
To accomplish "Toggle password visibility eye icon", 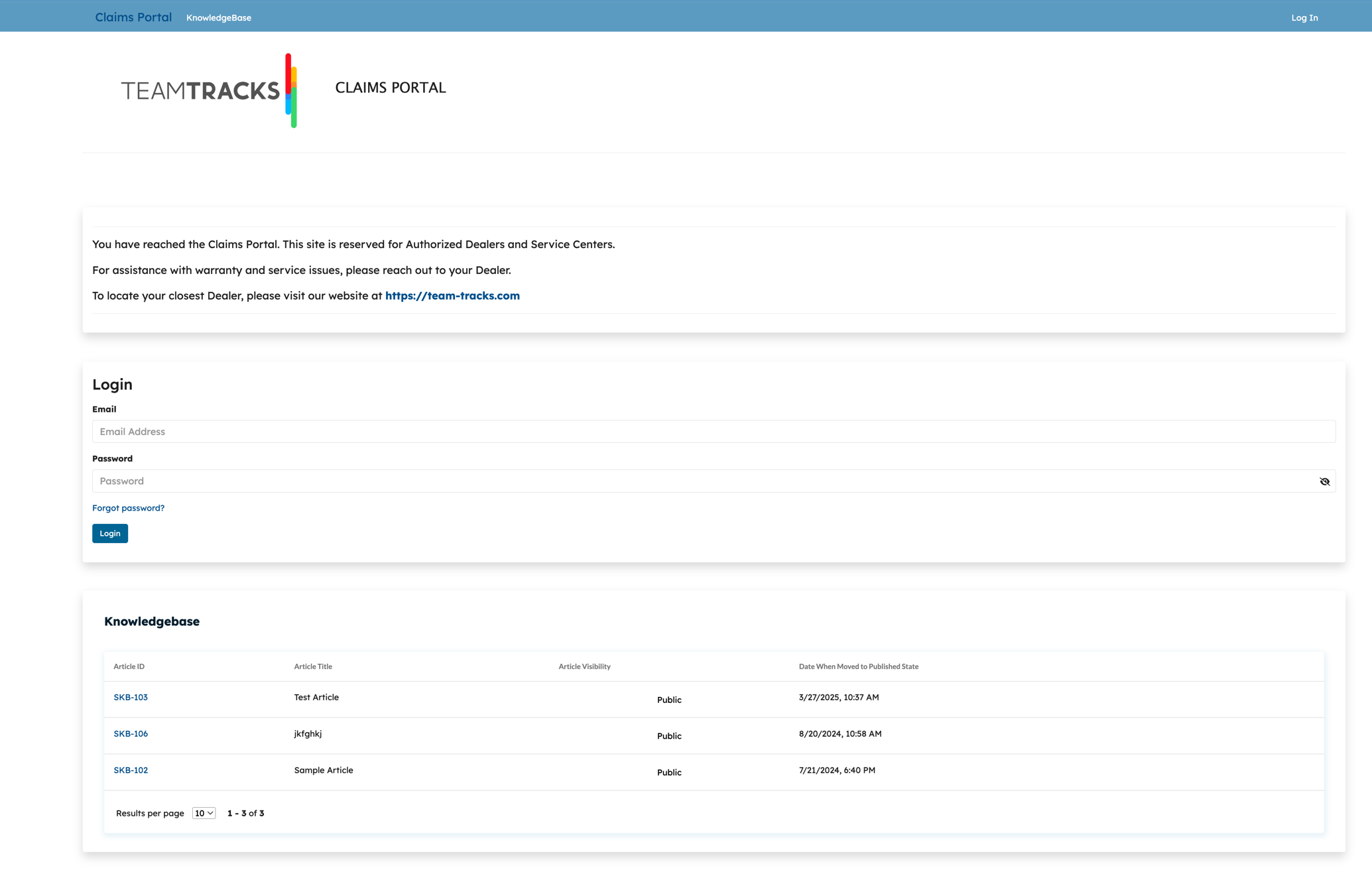I will tap(1324, 481).
